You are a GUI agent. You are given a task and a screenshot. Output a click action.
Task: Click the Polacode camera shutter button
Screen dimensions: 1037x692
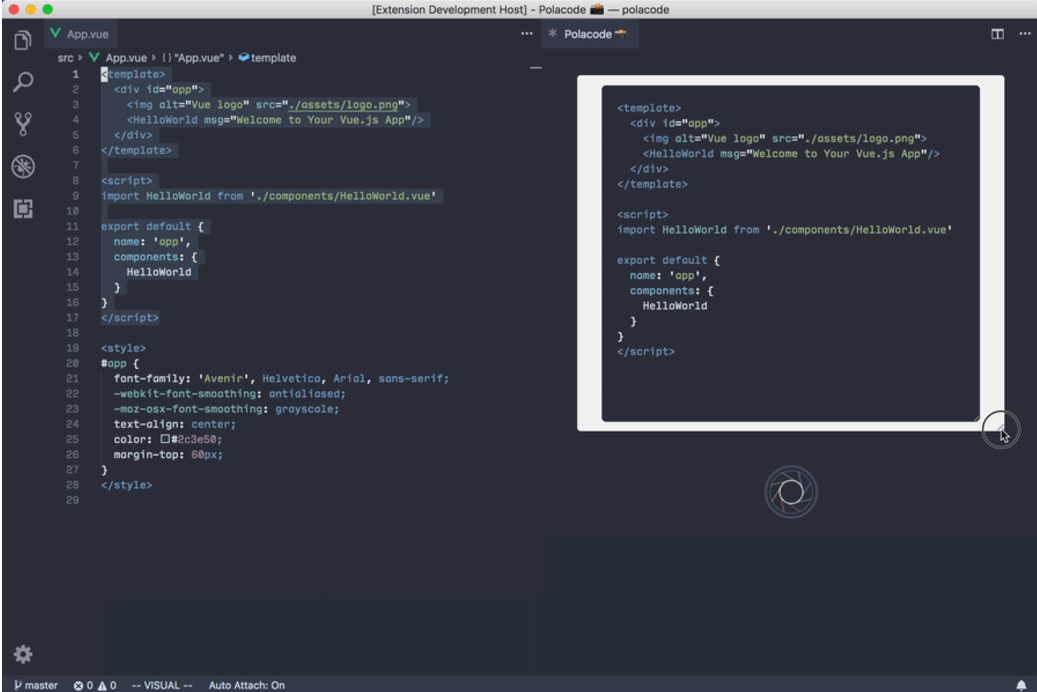[791, 491]
